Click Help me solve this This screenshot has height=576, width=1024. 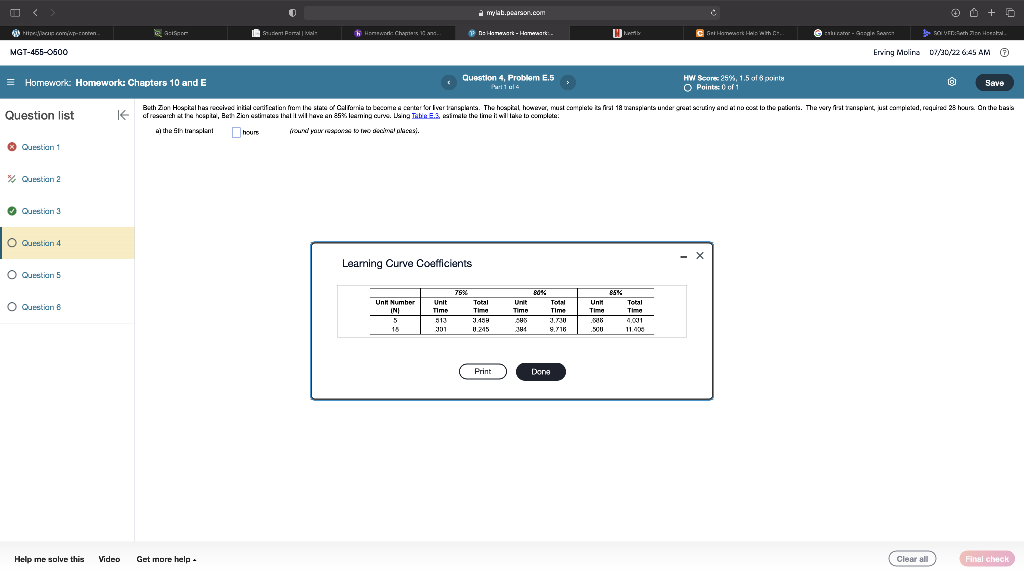(49, 559)
